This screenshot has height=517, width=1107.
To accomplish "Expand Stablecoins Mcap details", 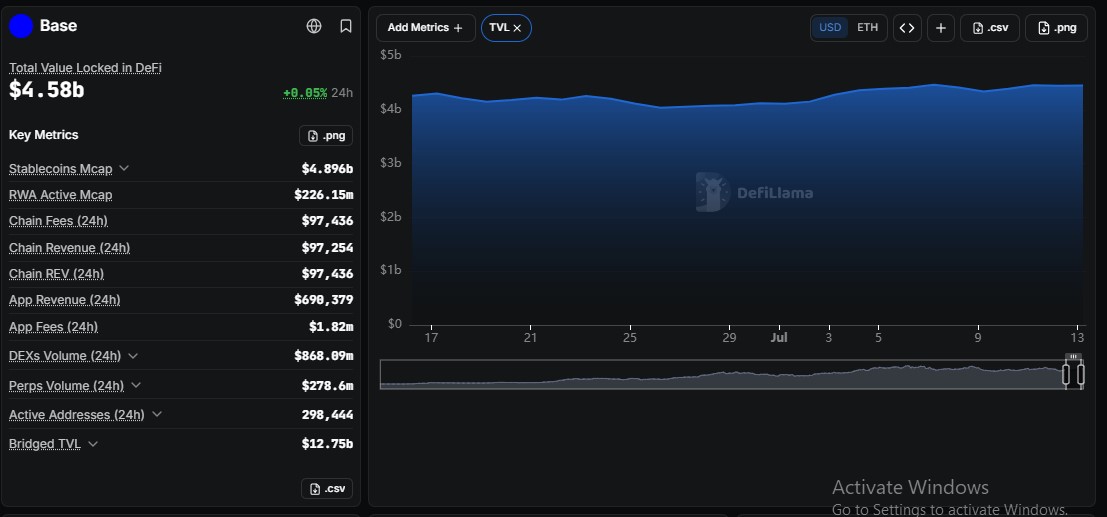I will [x=124, y=169].
